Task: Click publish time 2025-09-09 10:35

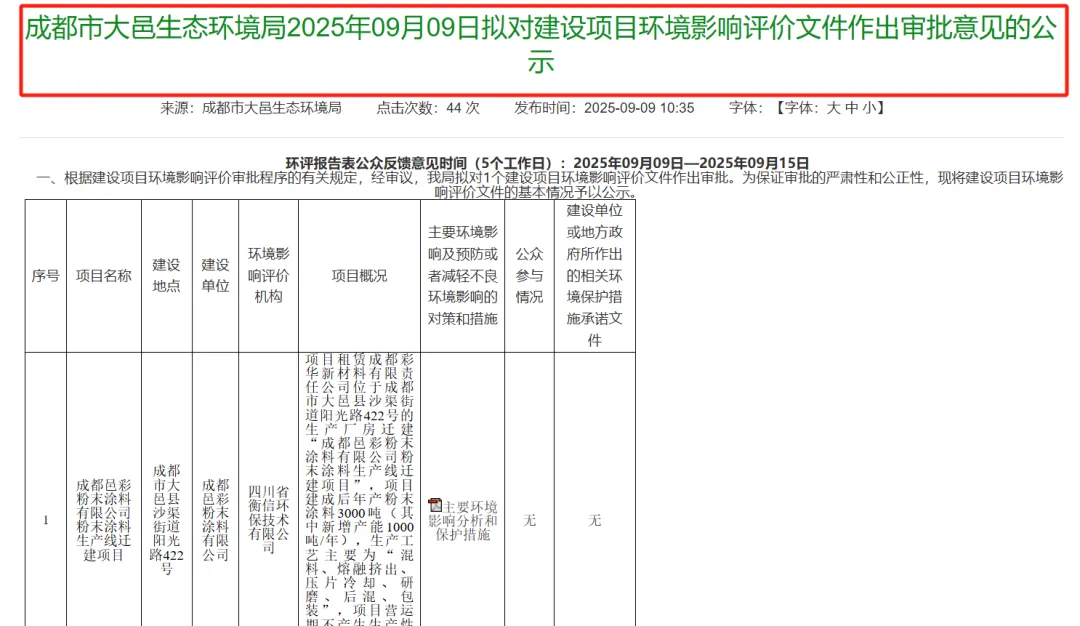Action: pyautogui.click(x=639, y=108)
